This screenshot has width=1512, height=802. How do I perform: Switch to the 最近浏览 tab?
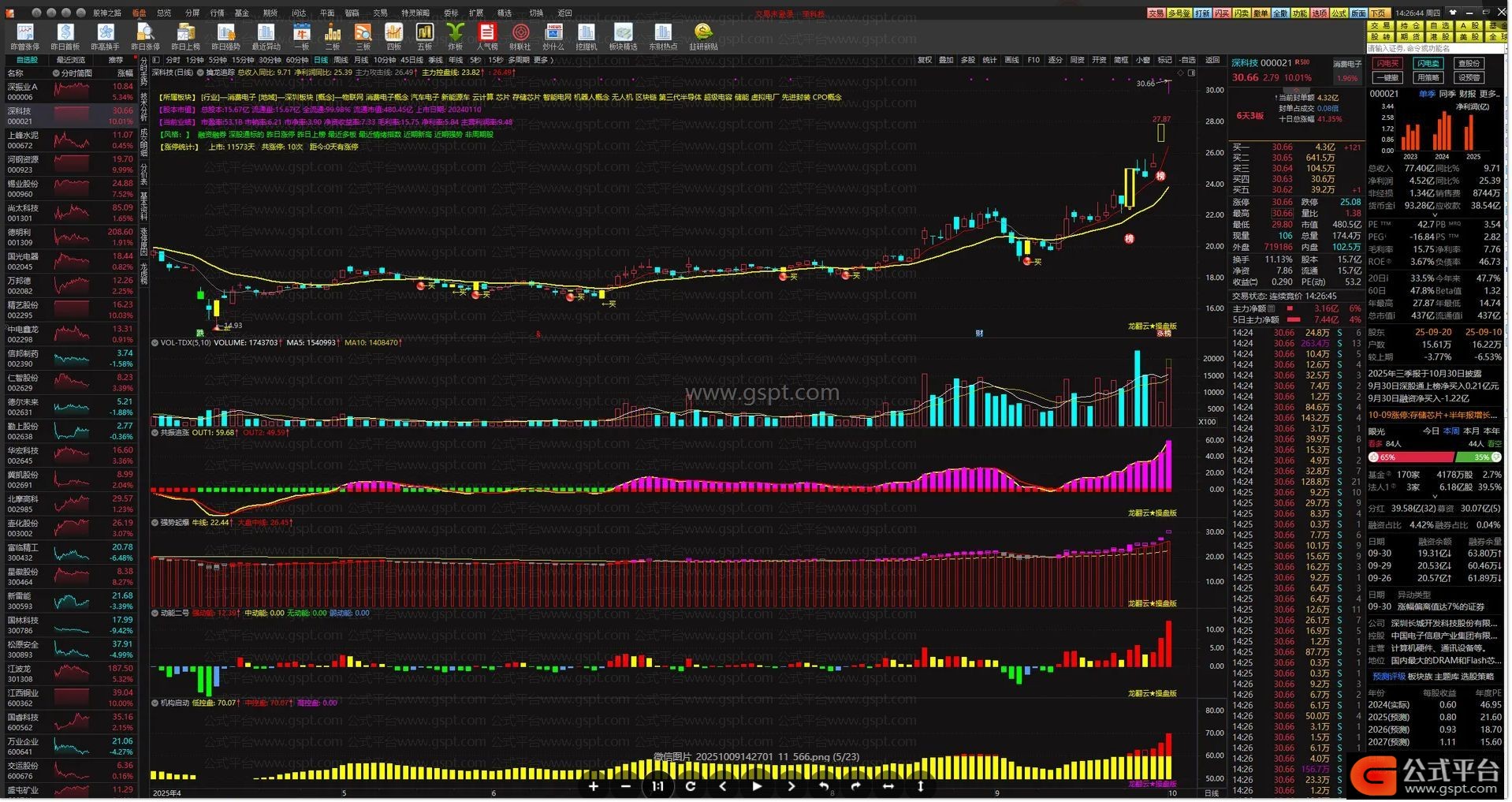click(71, 60)
